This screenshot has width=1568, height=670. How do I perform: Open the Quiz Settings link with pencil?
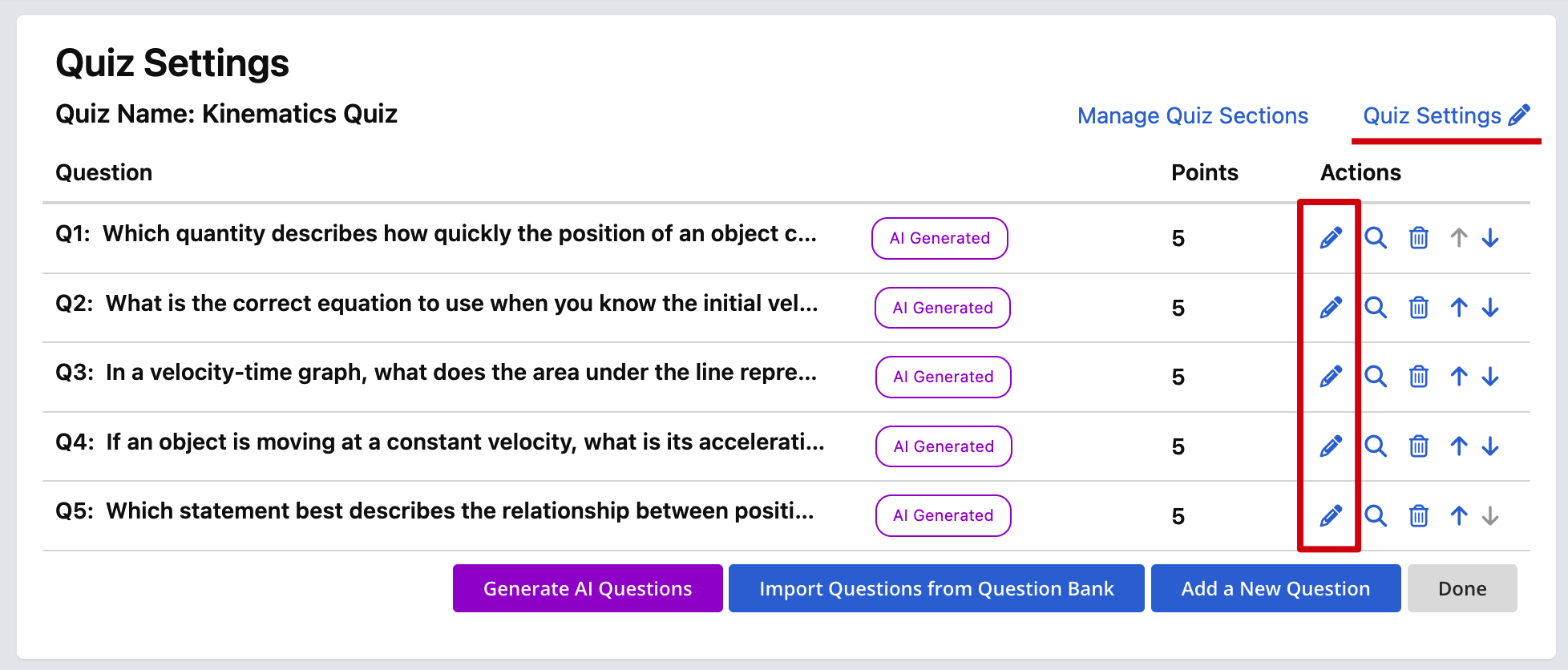(x=1446, y=116)
